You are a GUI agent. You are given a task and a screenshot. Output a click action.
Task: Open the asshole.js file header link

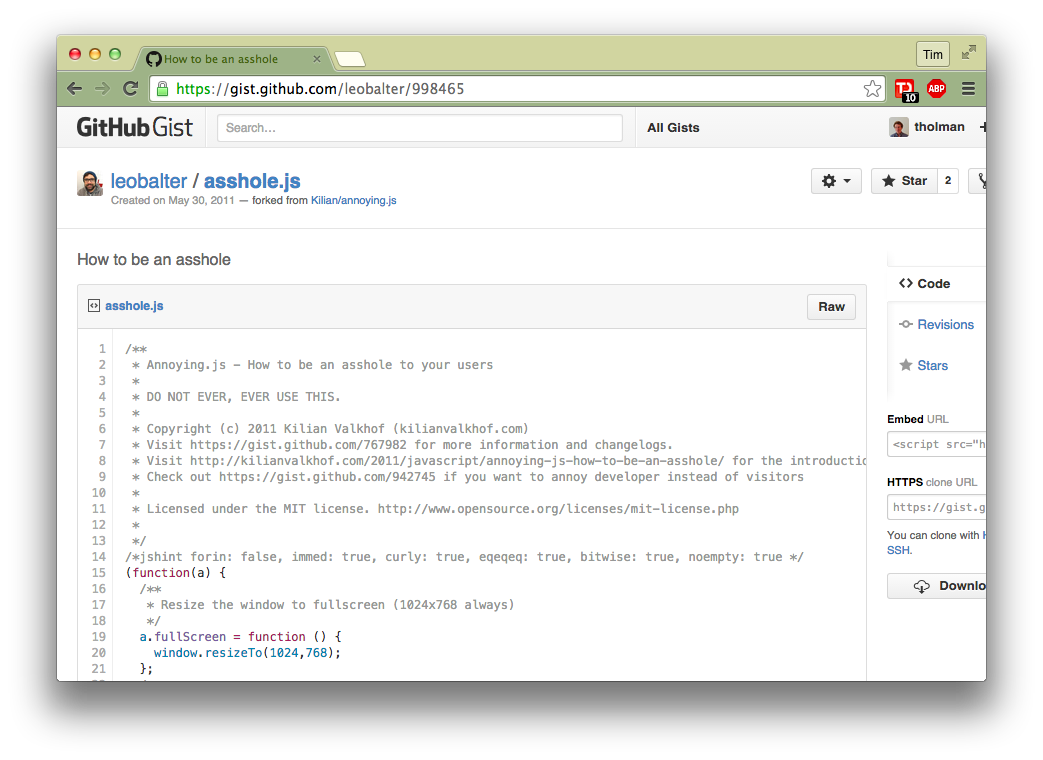[134, 306]
